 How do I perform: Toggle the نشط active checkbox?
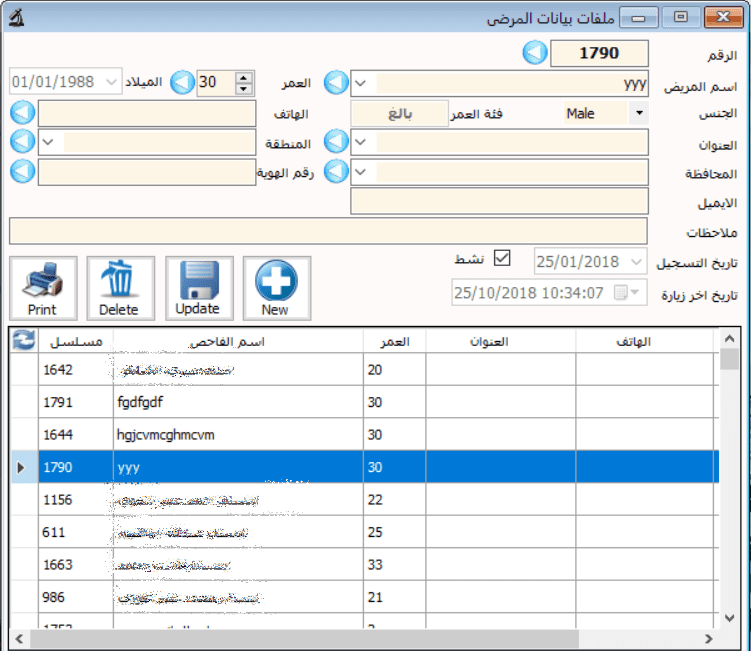coord(503,259)
